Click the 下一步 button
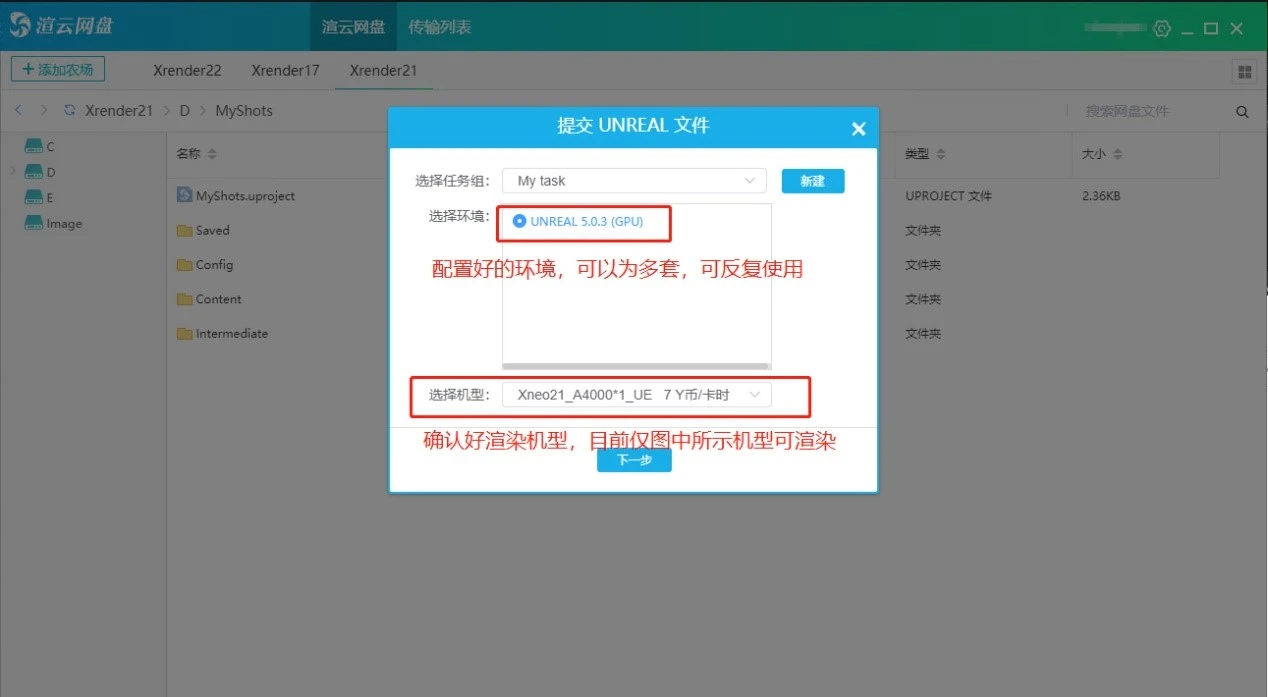This screenshot has width=1268, height=697. pyautogui.click(x=634, y=460)
